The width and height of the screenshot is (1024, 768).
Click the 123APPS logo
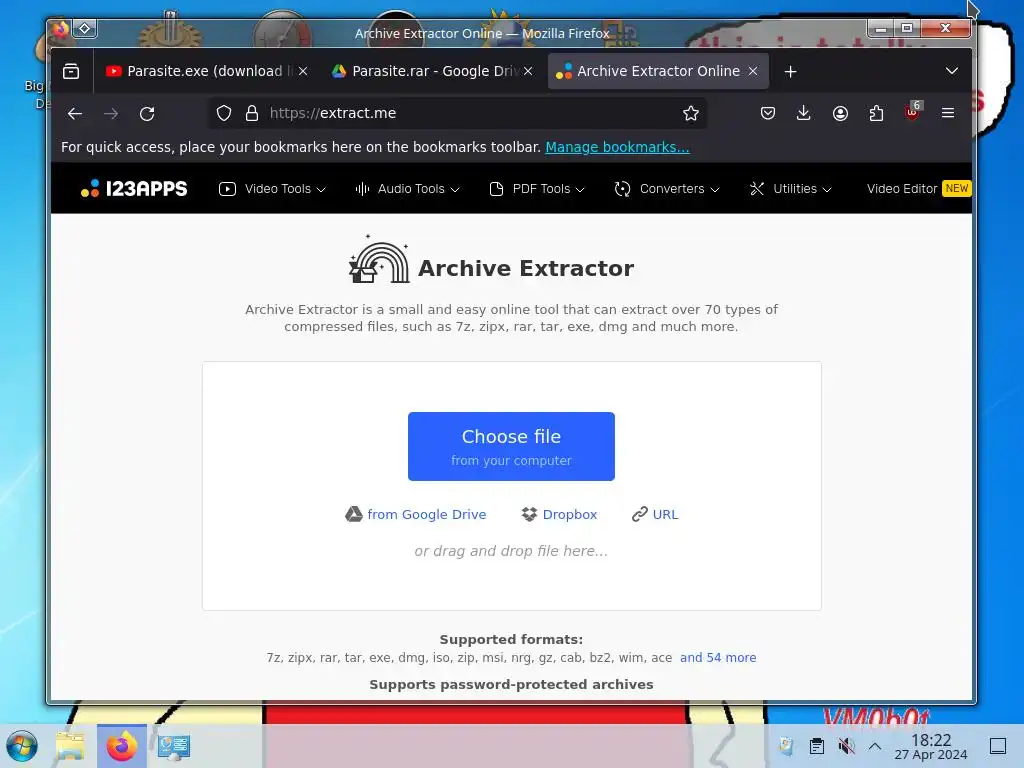pos(134,189)
